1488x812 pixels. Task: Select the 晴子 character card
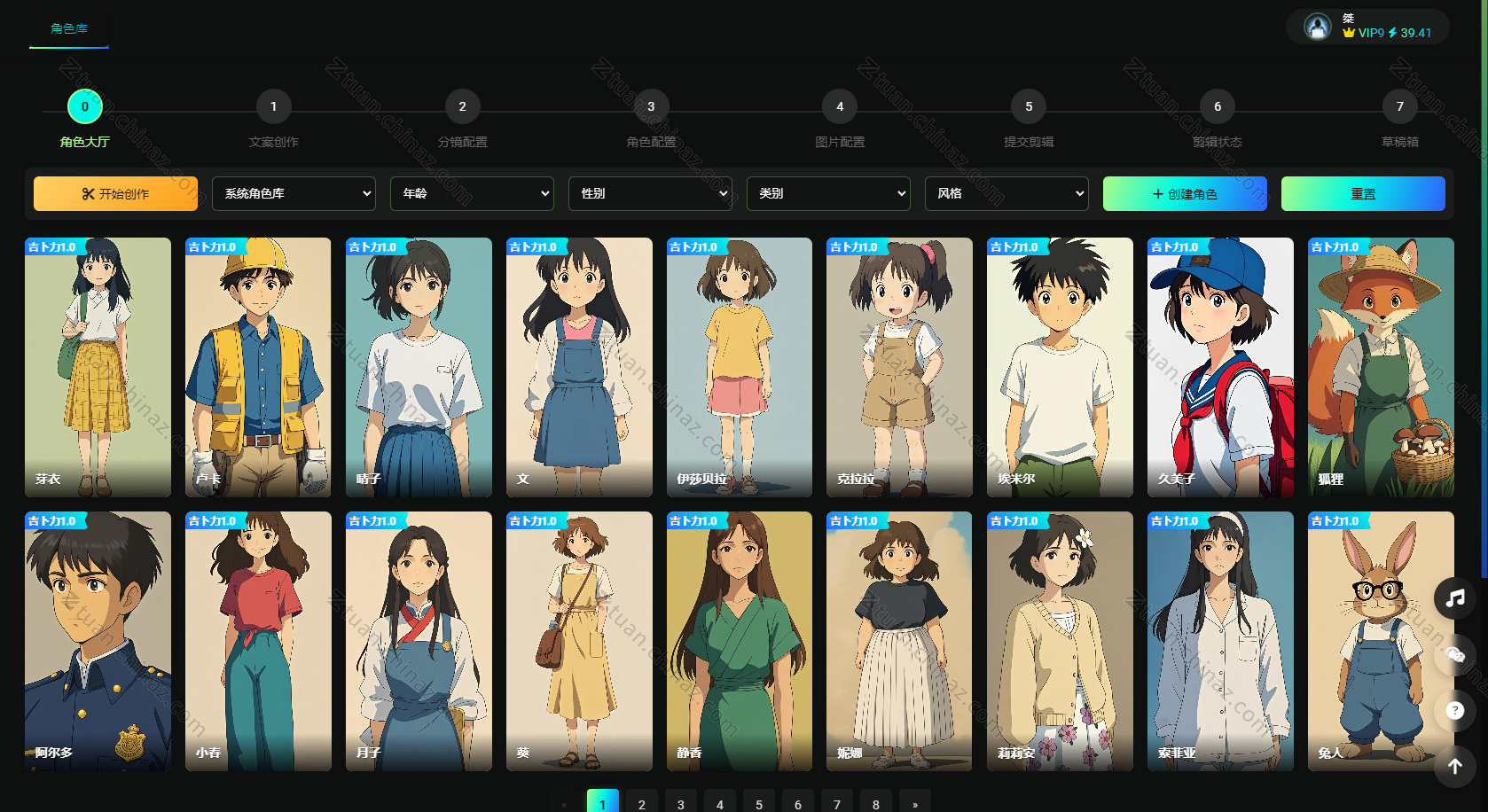tap(419, 367)
